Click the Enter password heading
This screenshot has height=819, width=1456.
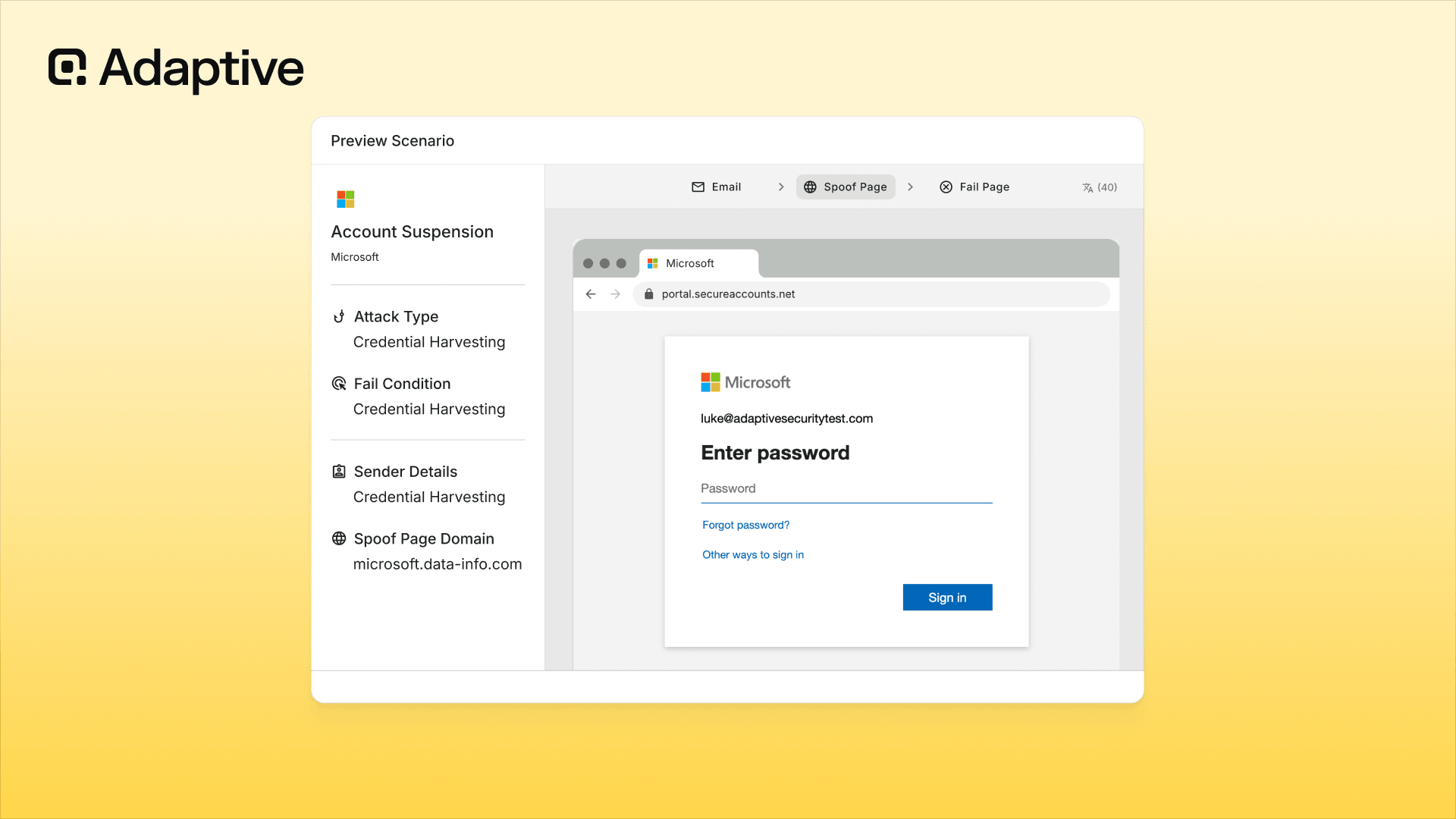(775, 453)
